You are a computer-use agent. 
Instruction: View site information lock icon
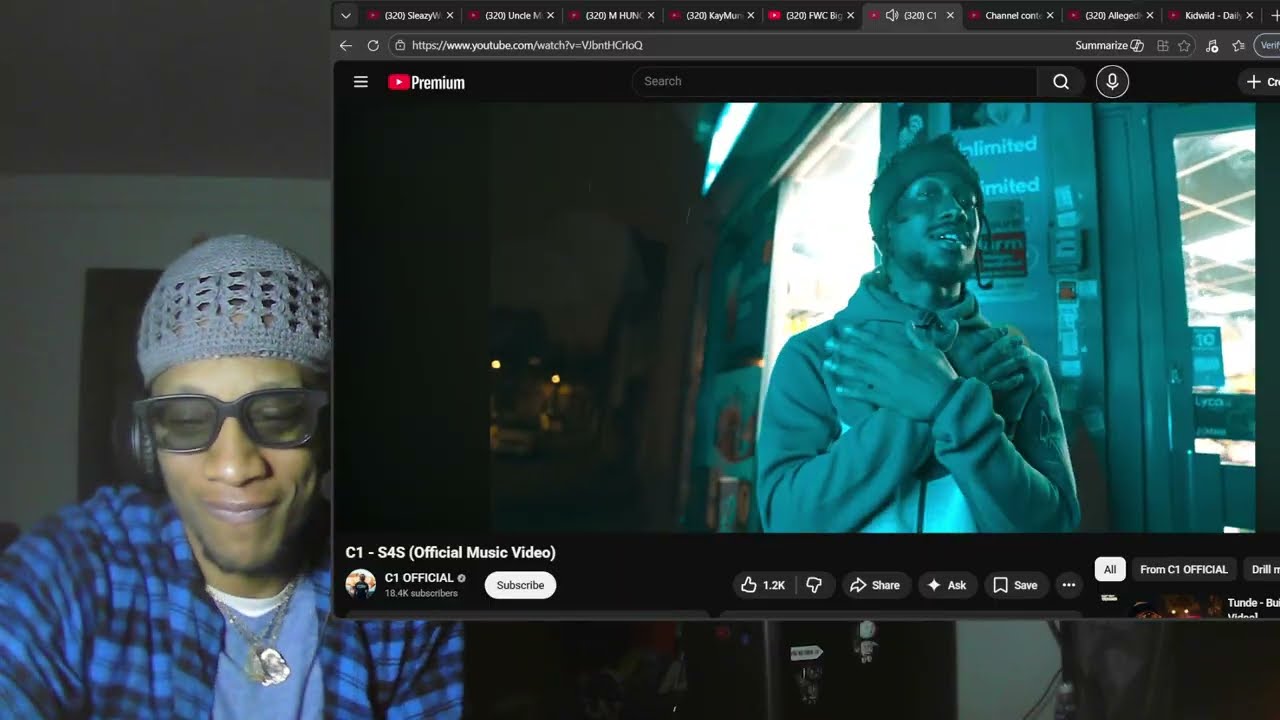click(399, 45)
